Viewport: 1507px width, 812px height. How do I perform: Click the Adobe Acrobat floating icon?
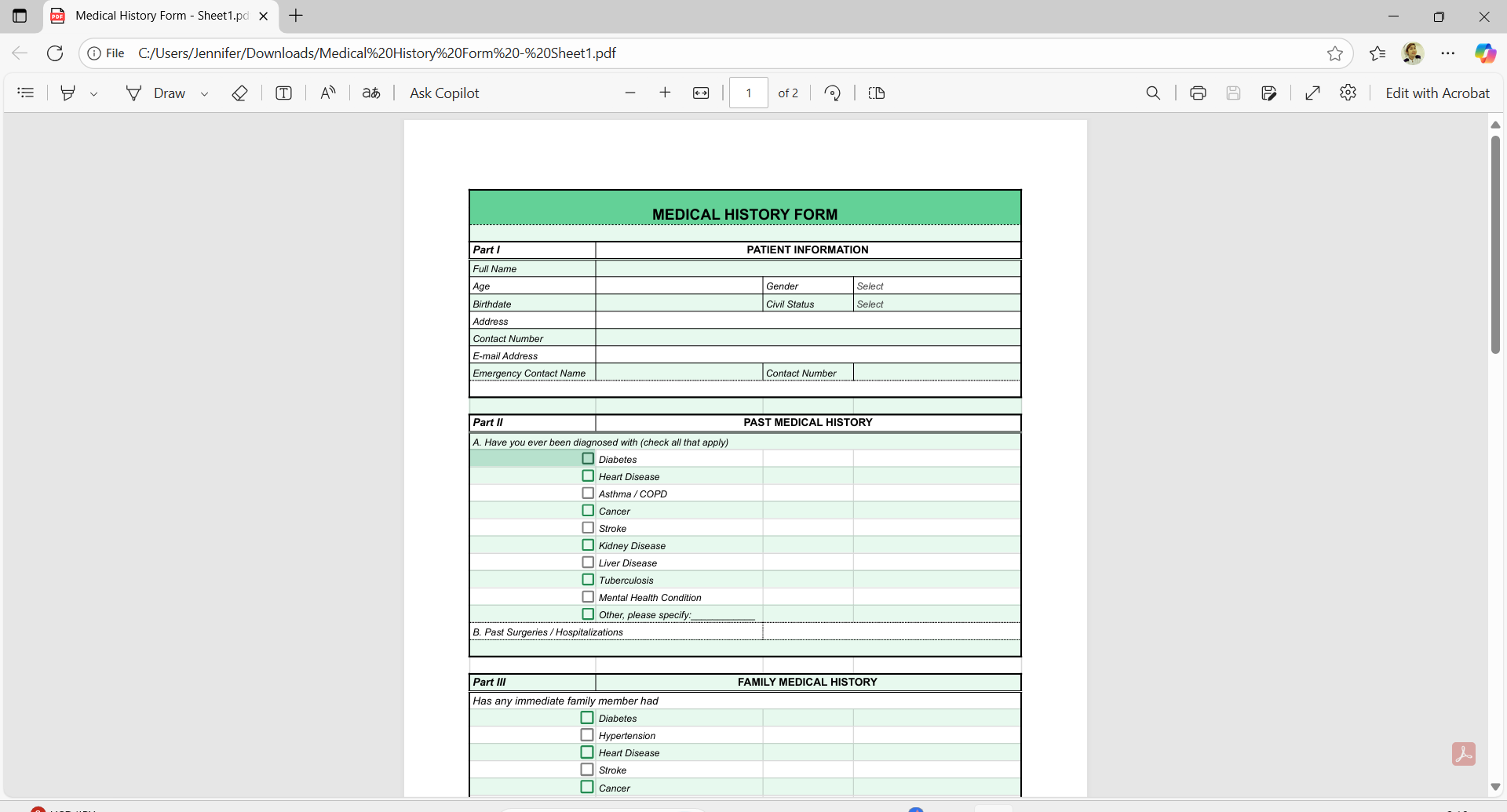point(1464,754)
